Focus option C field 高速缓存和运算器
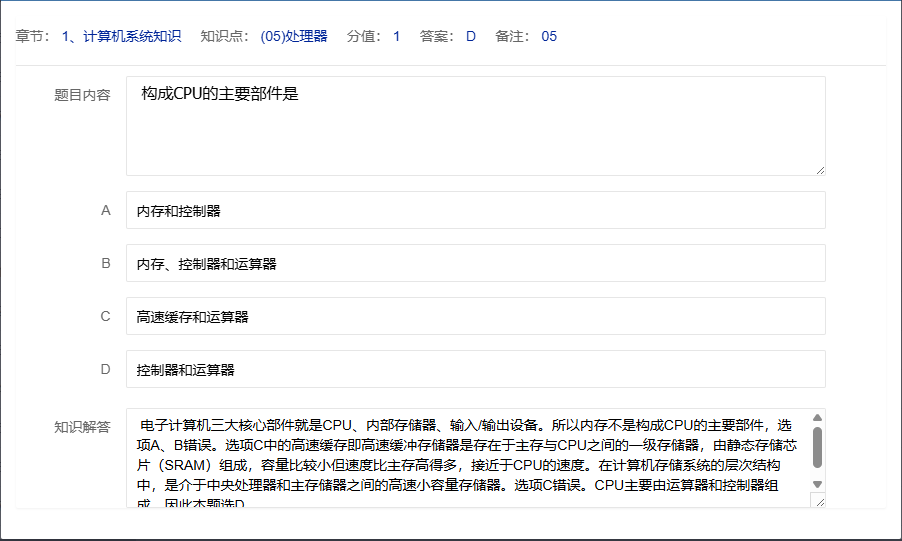 [475, 317]
